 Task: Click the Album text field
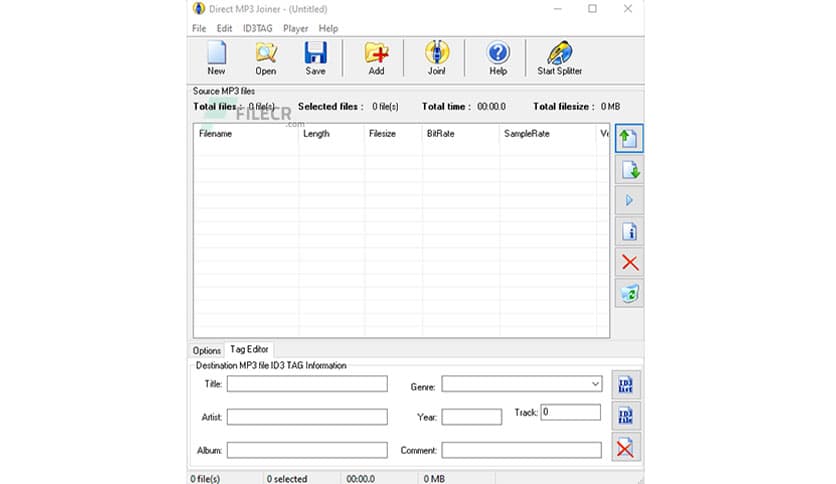click(307, 450)
